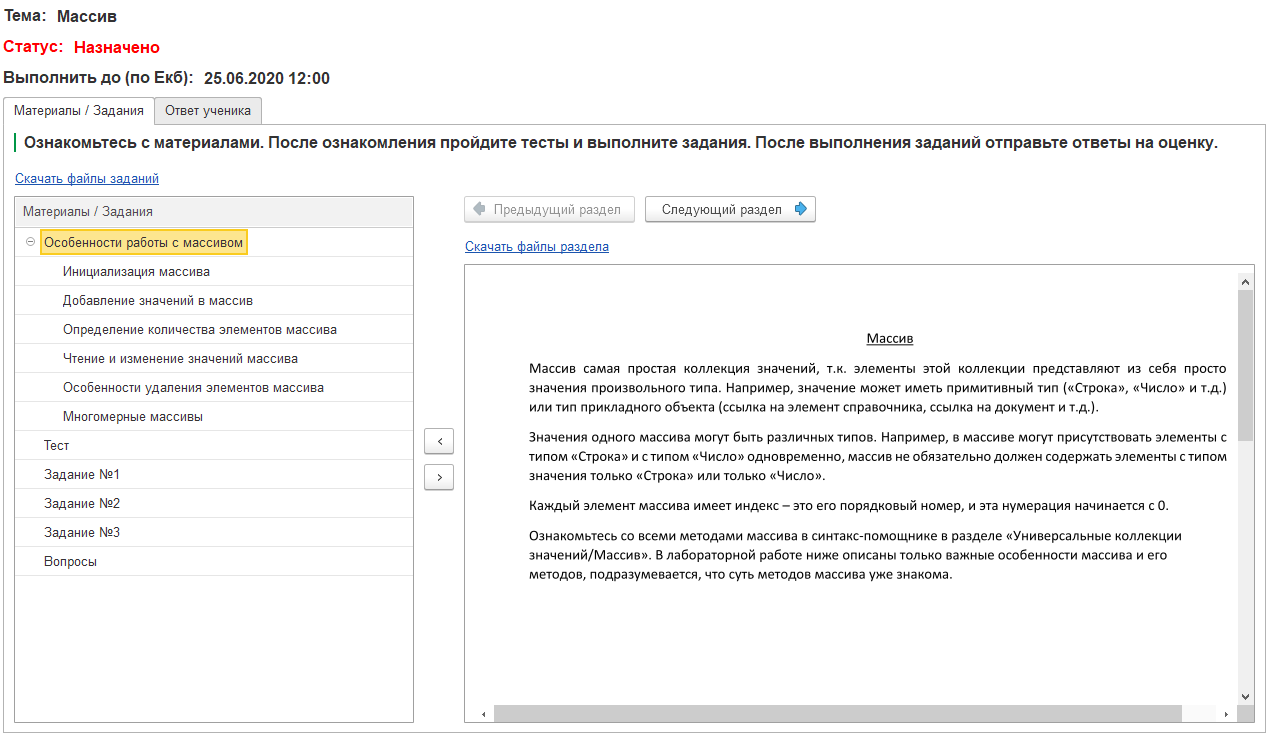
Task: Click the right arrow icon on Следующий раздел button
Action: pos(800,209)
